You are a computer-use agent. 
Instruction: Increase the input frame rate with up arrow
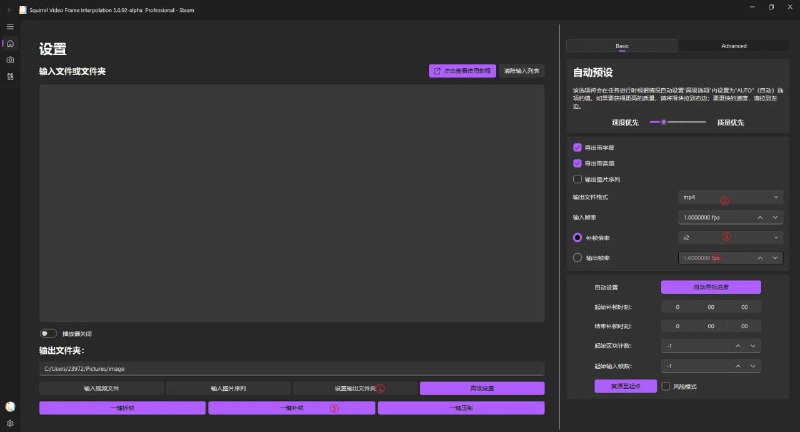click(759, 217)
